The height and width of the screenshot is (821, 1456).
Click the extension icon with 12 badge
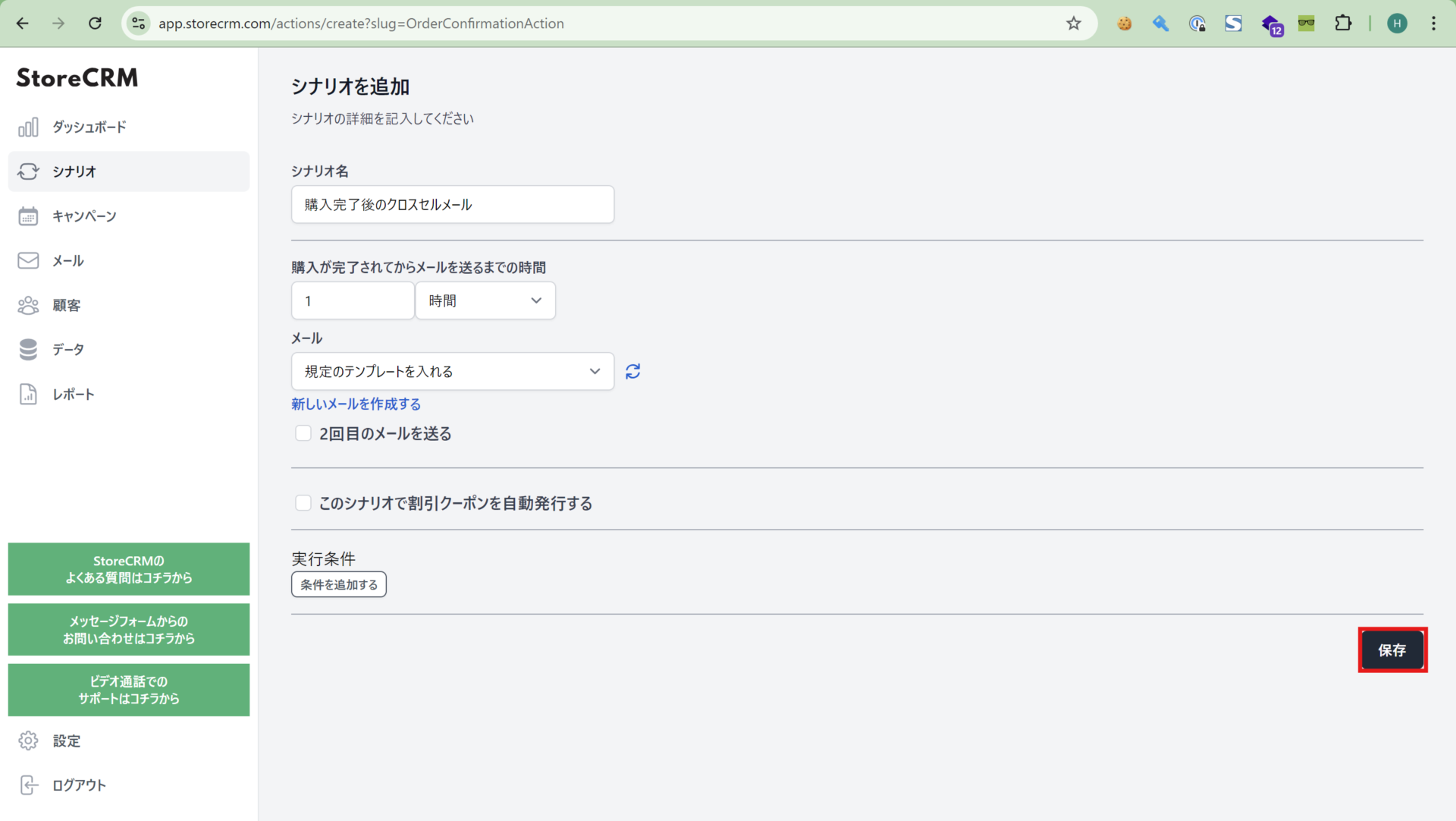pos(1272,24)
